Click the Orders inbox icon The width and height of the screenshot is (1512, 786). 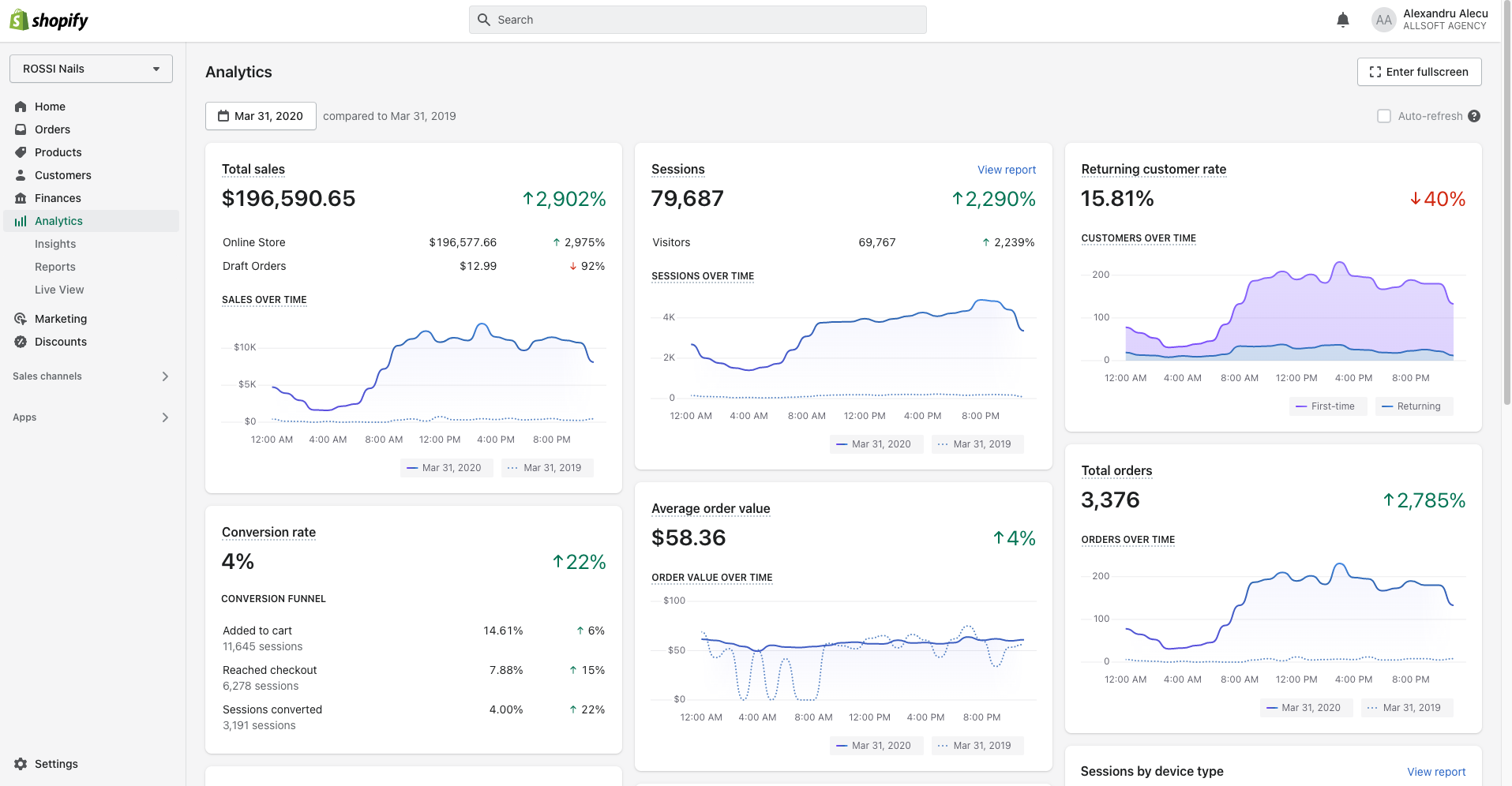[21, 129]
